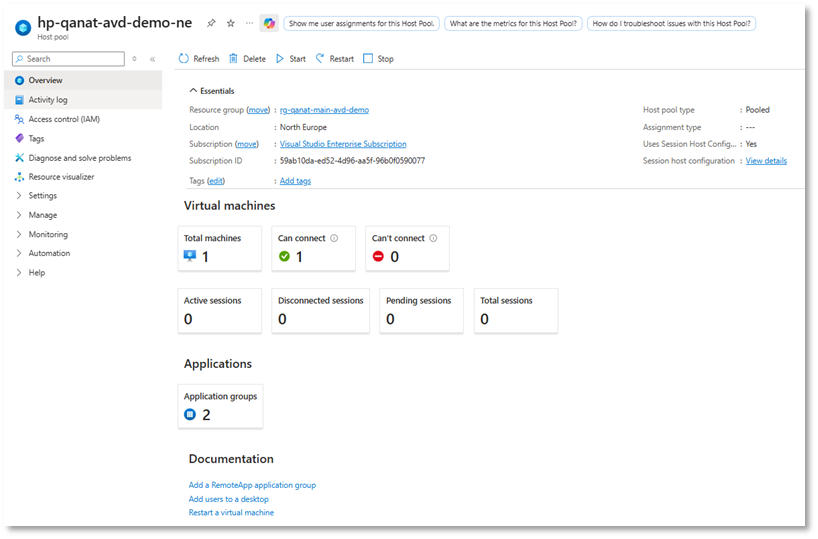Image resolution: width=818 pixels, height=539 pixels.
Task: Mark host pool as favorite with star
Action: pos(231,23)
